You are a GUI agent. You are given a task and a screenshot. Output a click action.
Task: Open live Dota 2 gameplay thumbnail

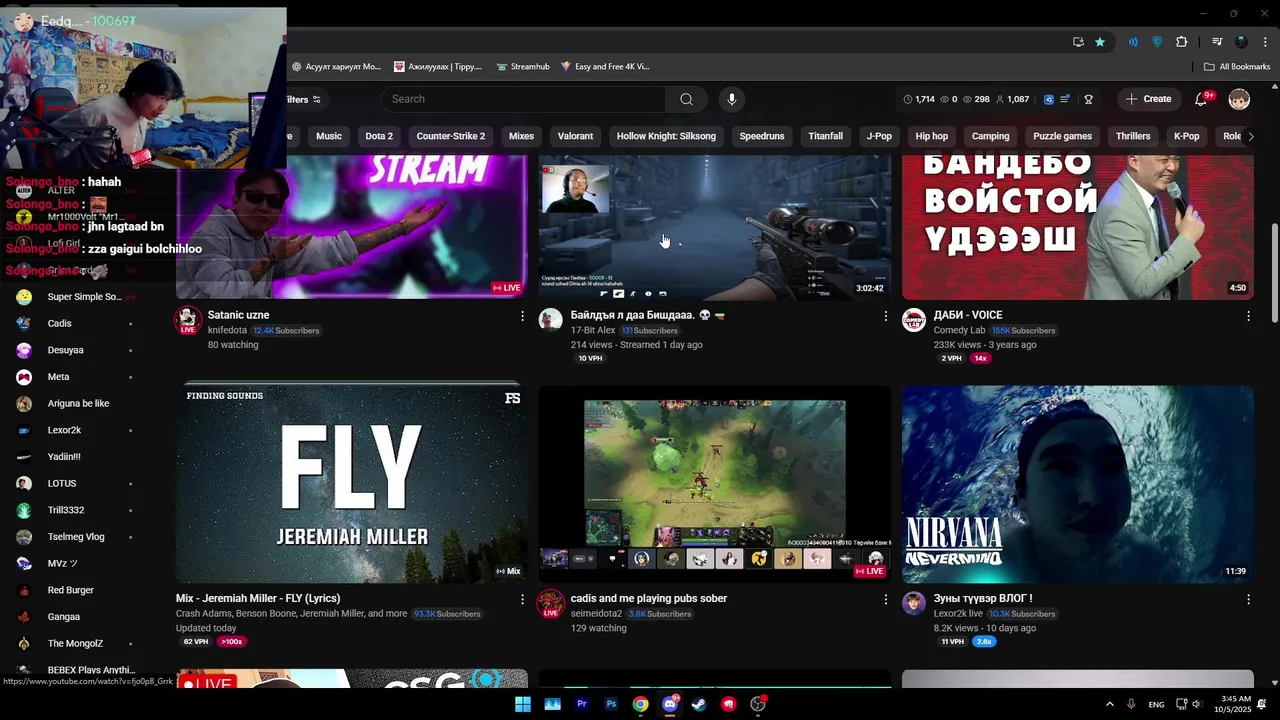coord(714,484)
